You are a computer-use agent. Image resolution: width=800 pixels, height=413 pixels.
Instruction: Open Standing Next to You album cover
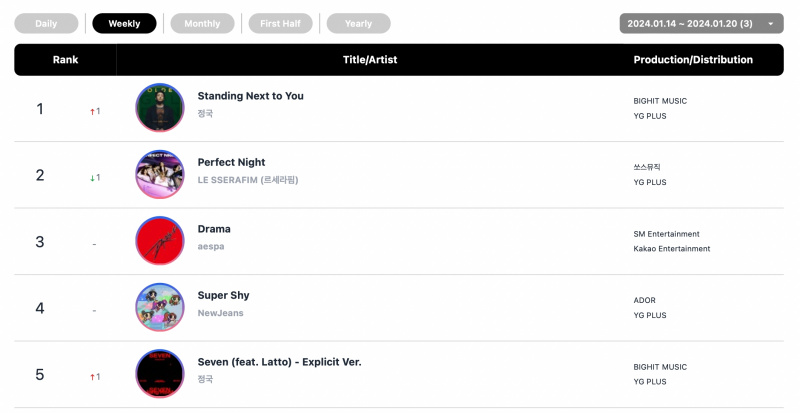[160, 108]
